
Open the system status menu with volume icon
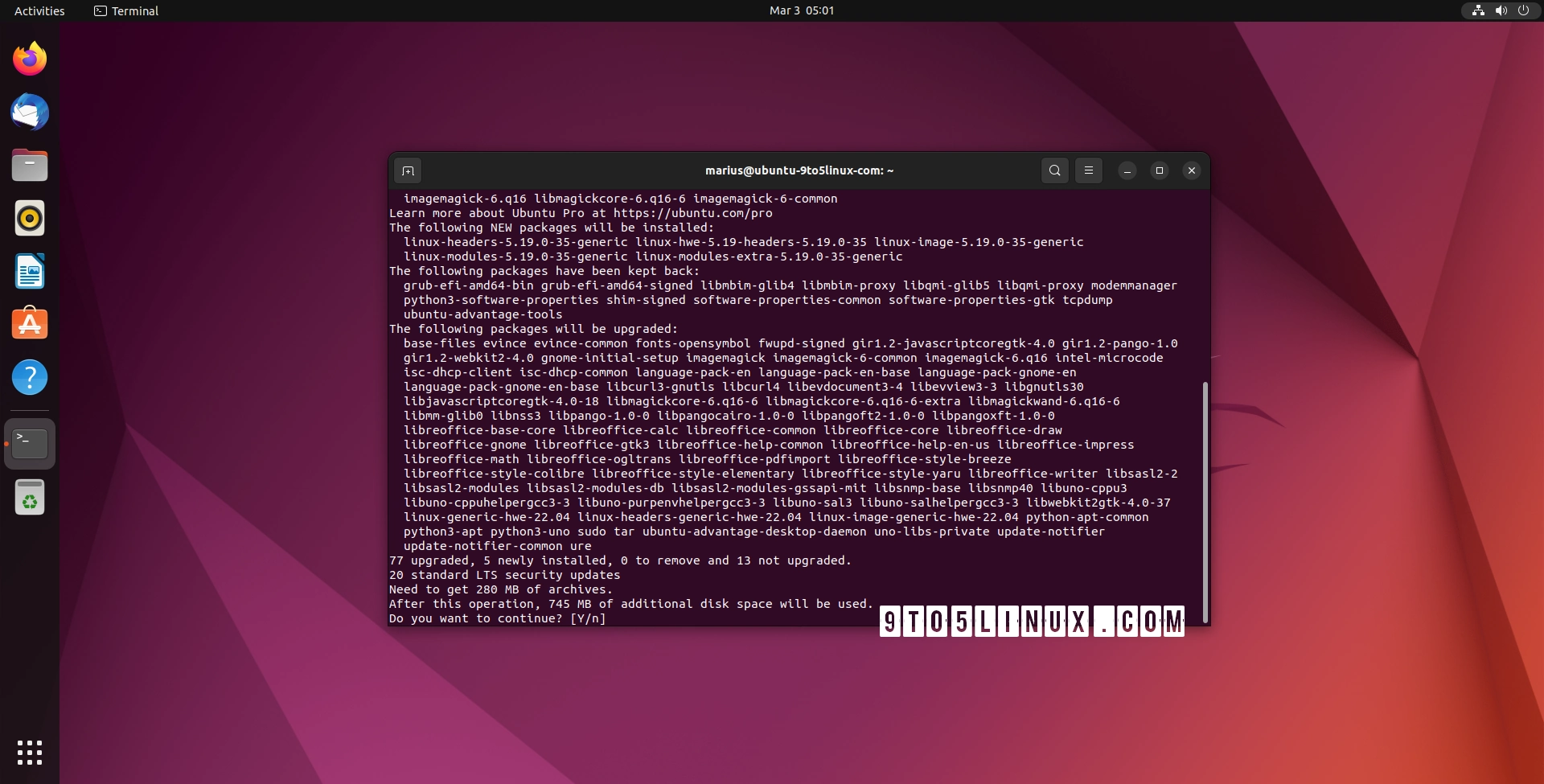[x=1501, y=10]
